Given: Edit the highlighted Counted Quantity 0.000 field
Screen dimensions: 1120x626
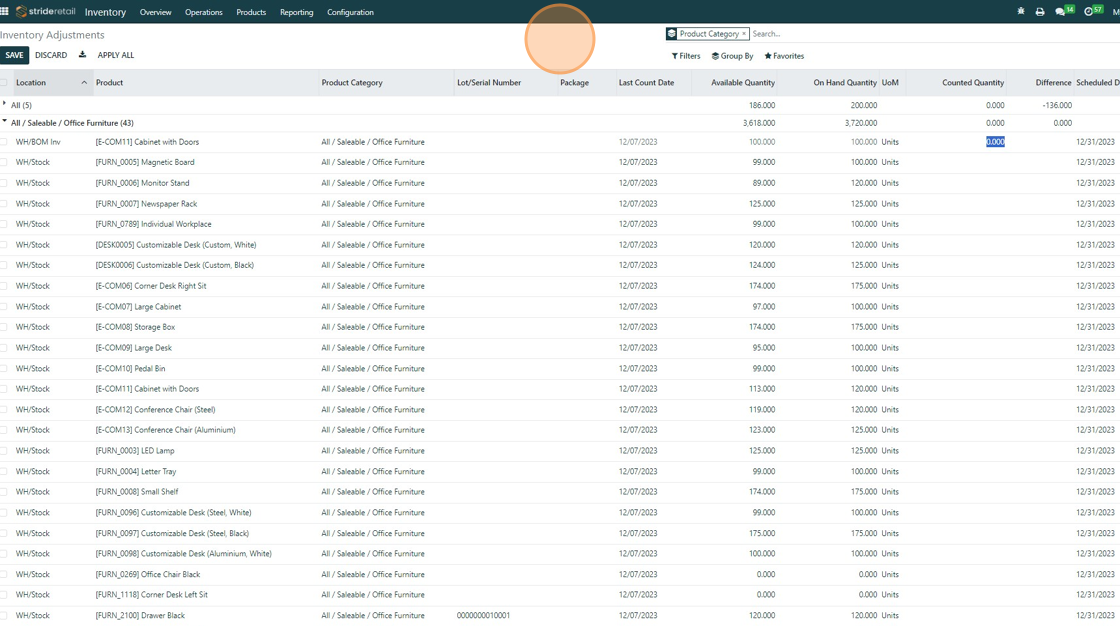Looking at the screenshot, I should [x=995, y=141].
